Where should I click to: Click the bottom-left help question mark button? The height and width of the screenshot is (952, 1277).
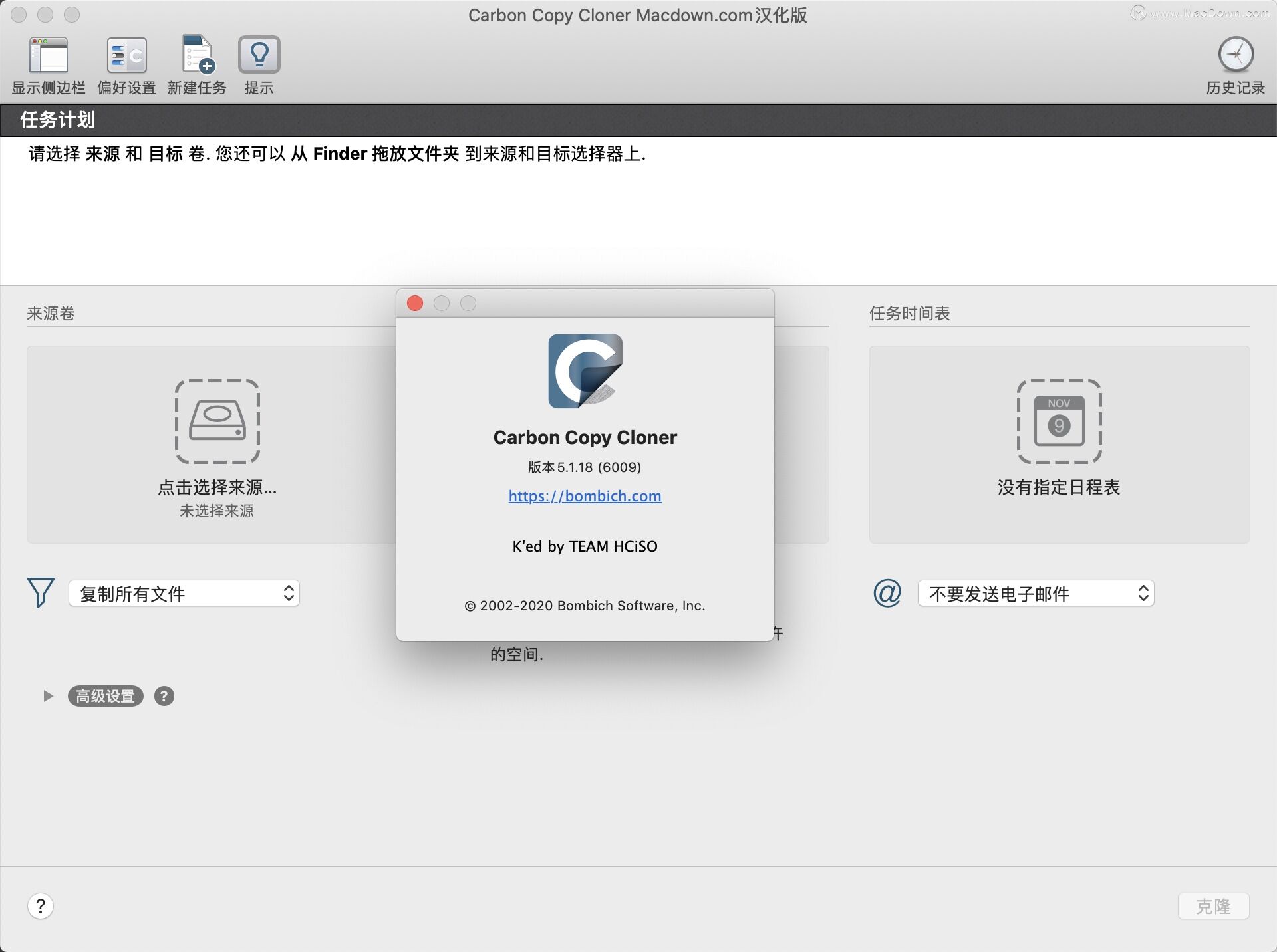41,906
